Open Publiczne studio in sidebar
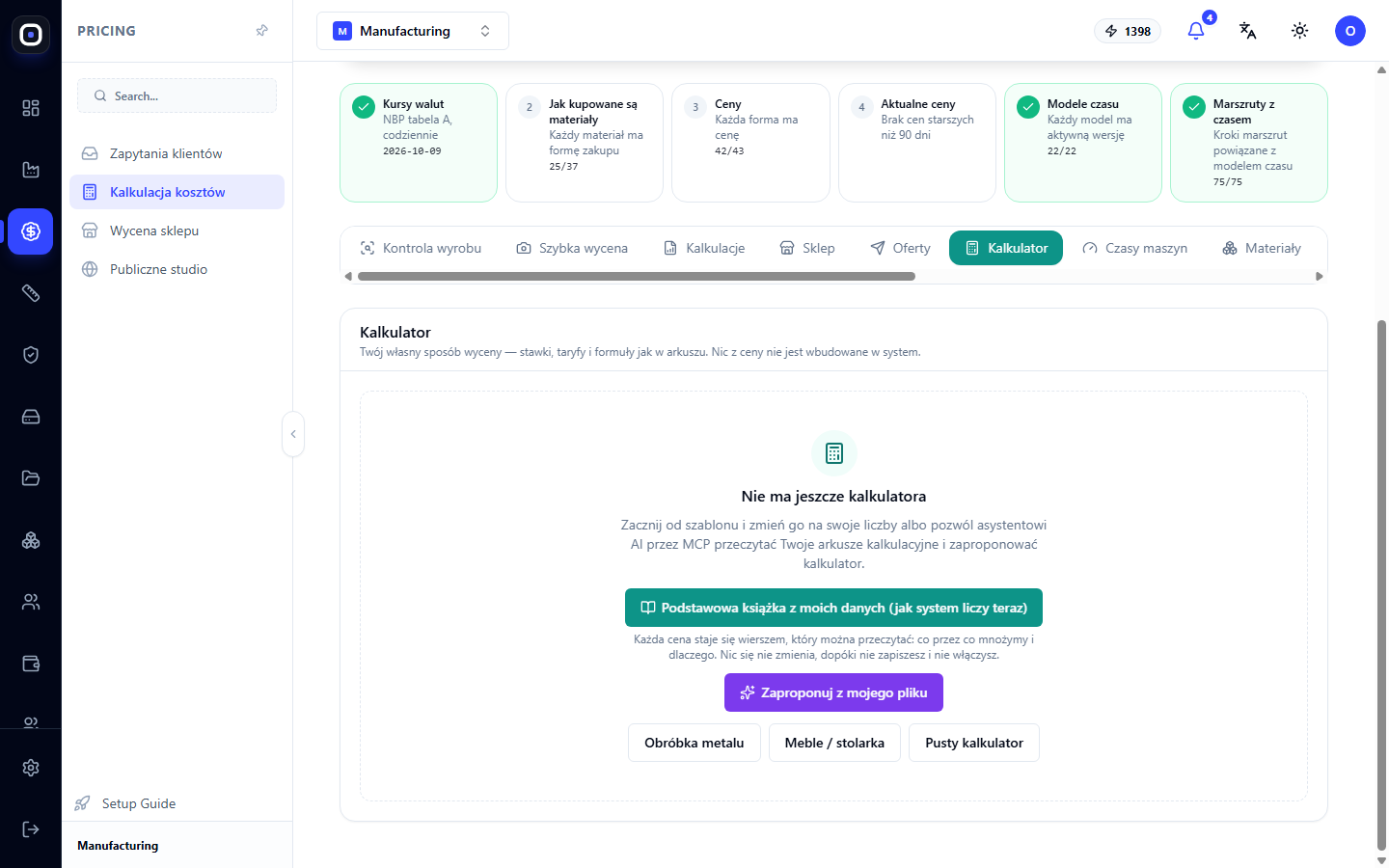Viewport: 1389px width, 868px height. click(x=177, y=269)
